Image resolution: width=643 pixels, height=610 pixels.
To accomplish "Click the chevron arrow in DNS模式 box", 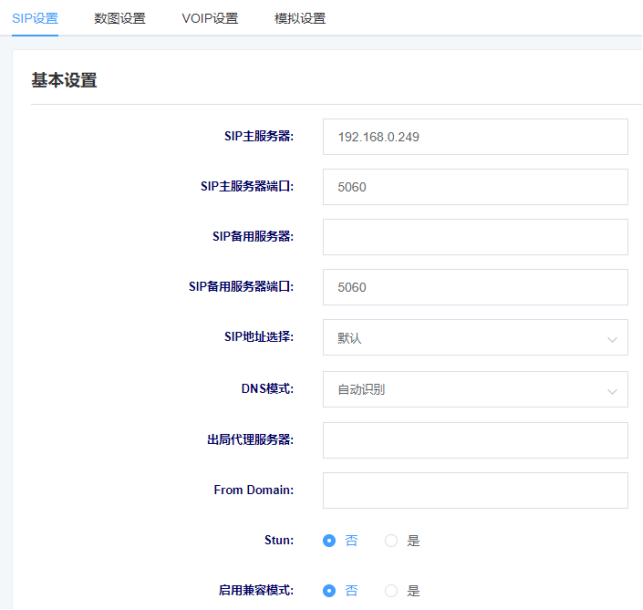I will click(612, 391).
